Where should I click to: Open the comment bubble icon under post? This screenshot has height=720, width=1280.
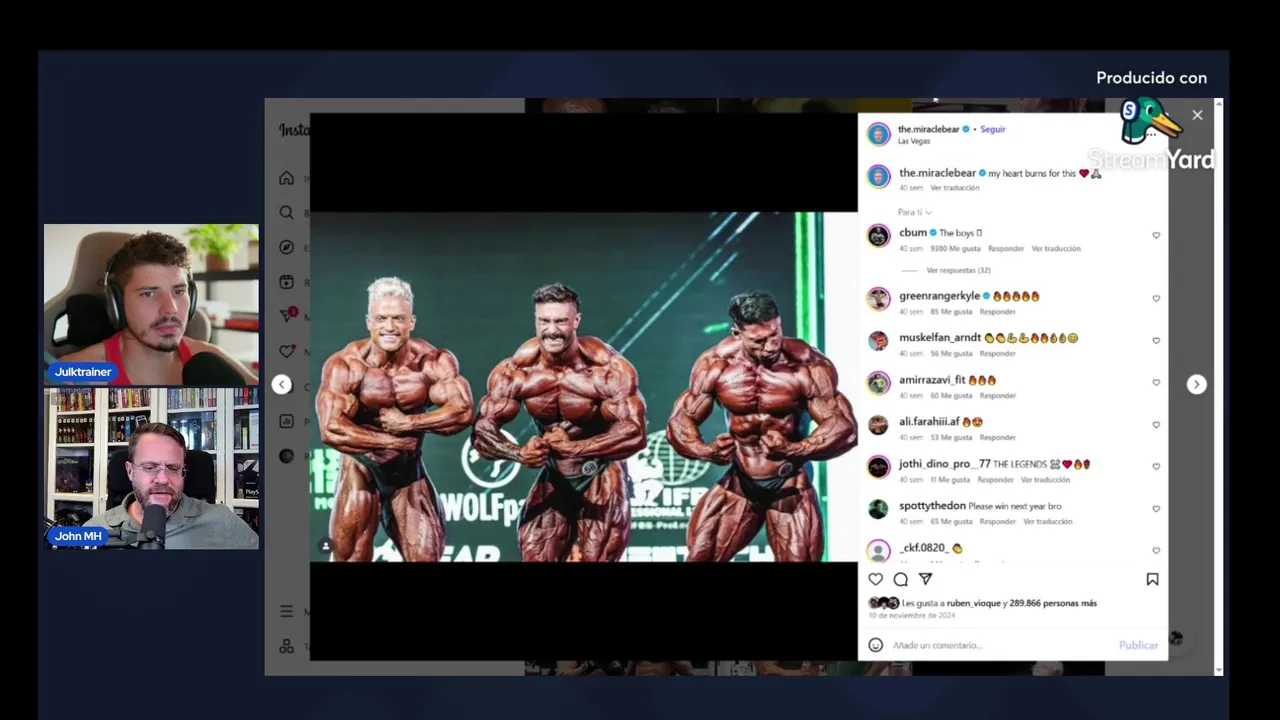(901, 579)
